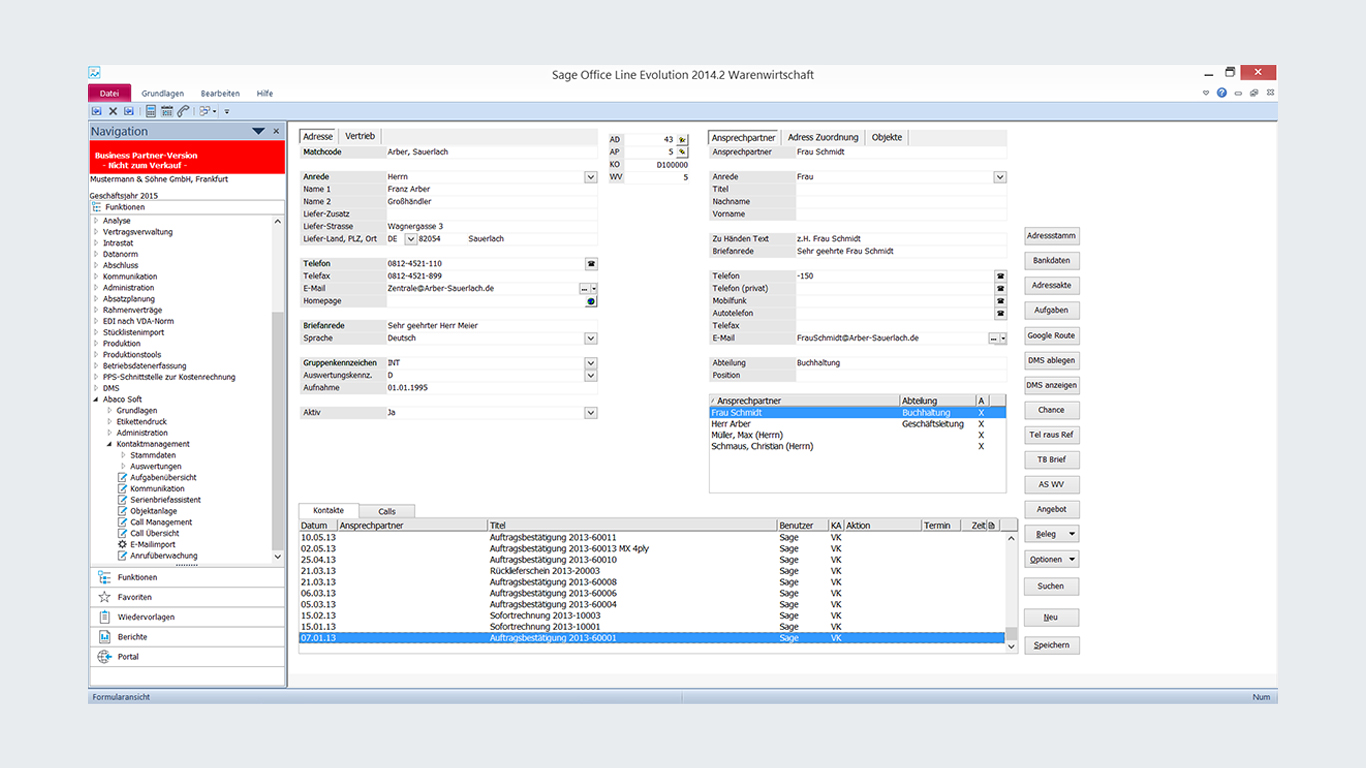
Task: Open the Datei menu
Action: [x=109, y=93]
